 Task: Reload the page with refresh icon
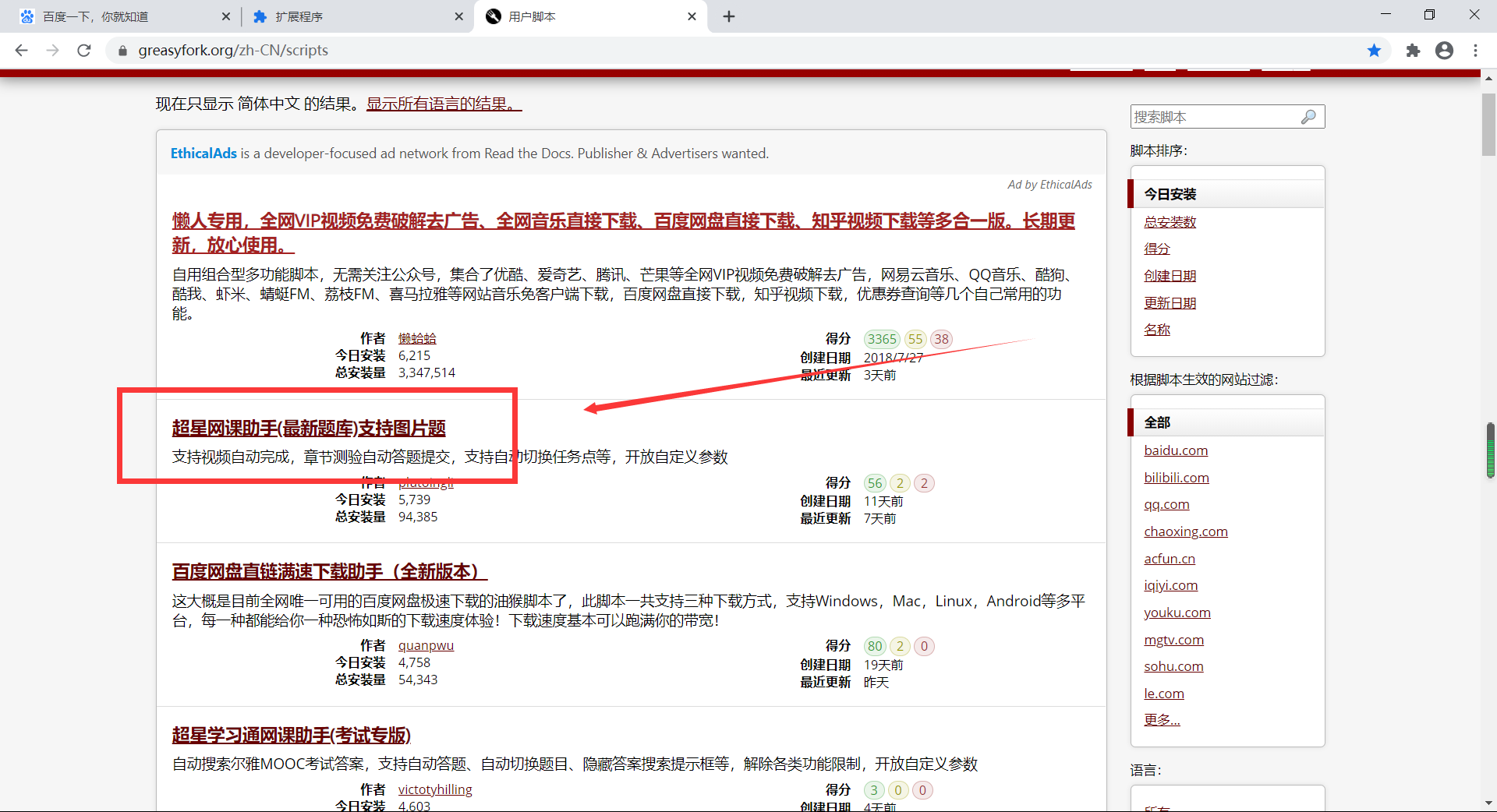84,50
